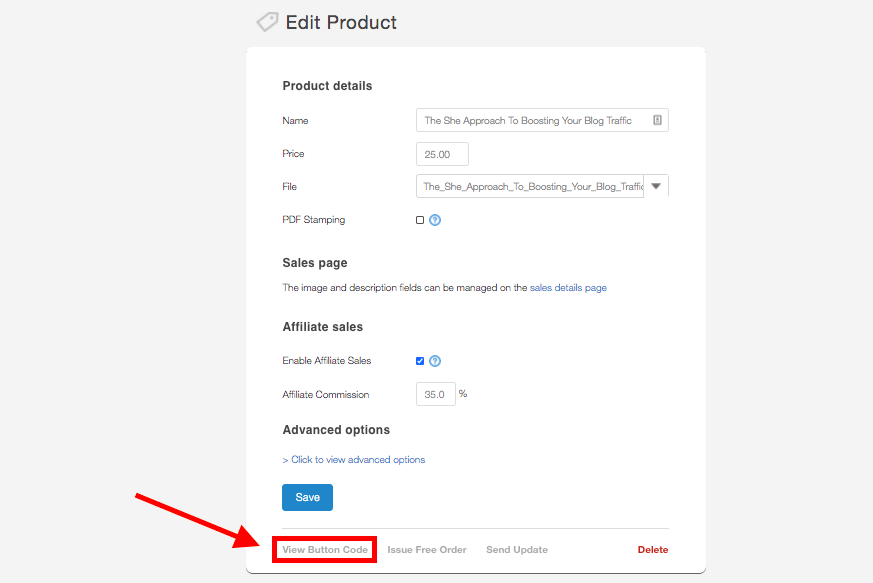Click the Enable Affiliate Sales label text
The height and width of the screenshot is (583, 873).
click(x=327, y=361)
